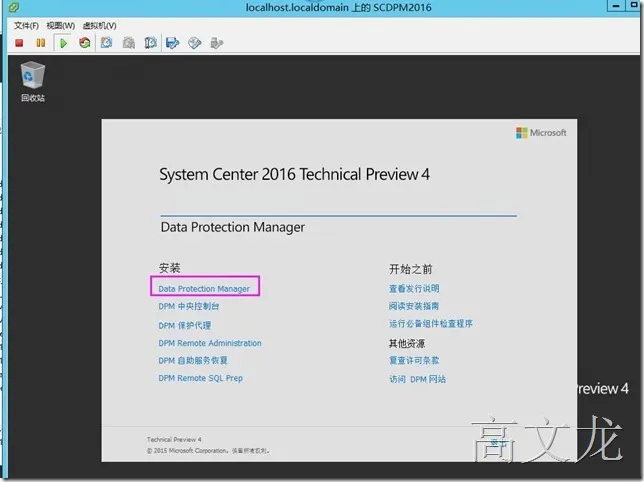Click the revert to snapshot icon
Image resolution: width=644 pixels, height=482 pixels.
point(129,43)
